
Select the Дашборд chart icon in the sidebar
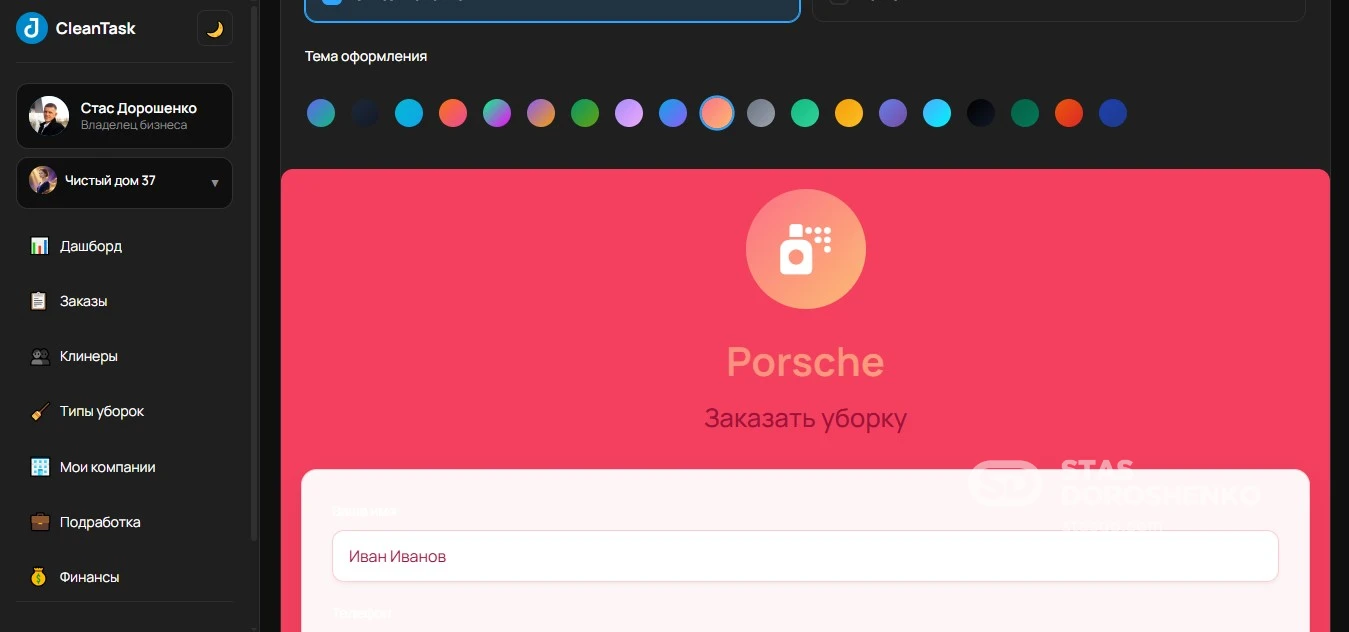click(x=39, y=246)
